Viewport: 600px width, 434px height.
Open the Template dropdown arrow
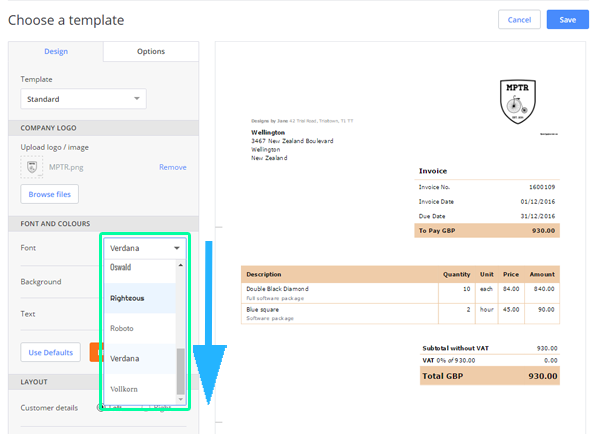(137, 99)
